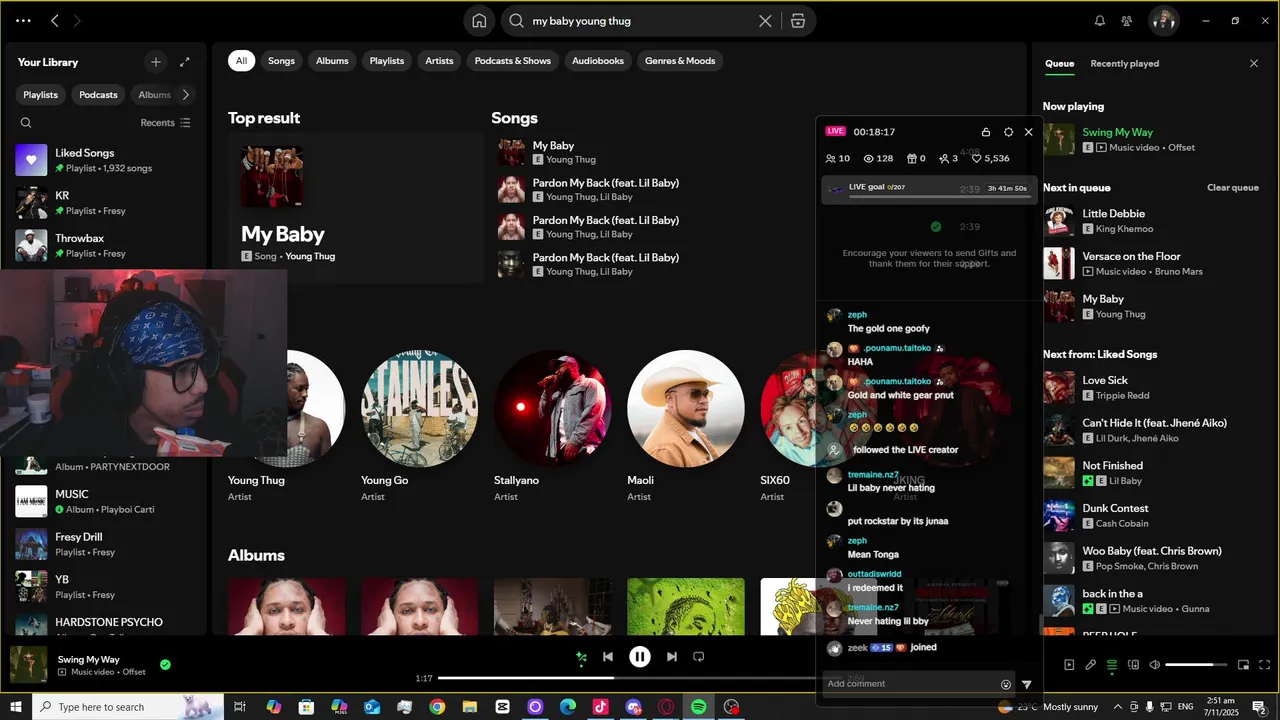This screenshot has width=1280, height=720.
Task: Click Clear queue
Action: pyautogui.click(x=1233, y=188)
